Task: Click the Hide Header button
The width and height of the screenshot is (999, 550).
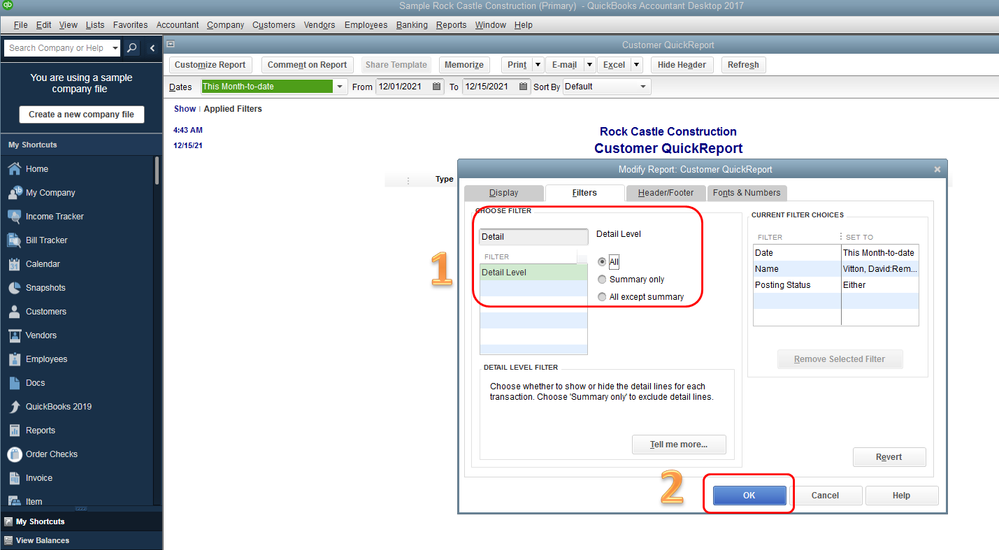Action: pyautogui.click(x=682, y=65)
